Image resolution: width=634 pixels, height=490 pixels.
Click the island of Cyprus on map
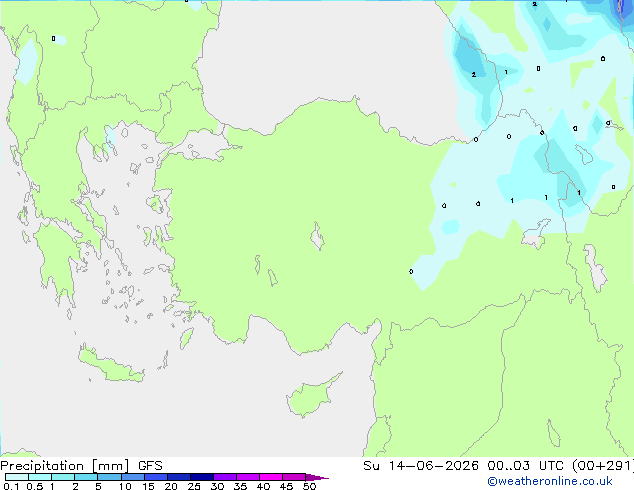(309, 397)
